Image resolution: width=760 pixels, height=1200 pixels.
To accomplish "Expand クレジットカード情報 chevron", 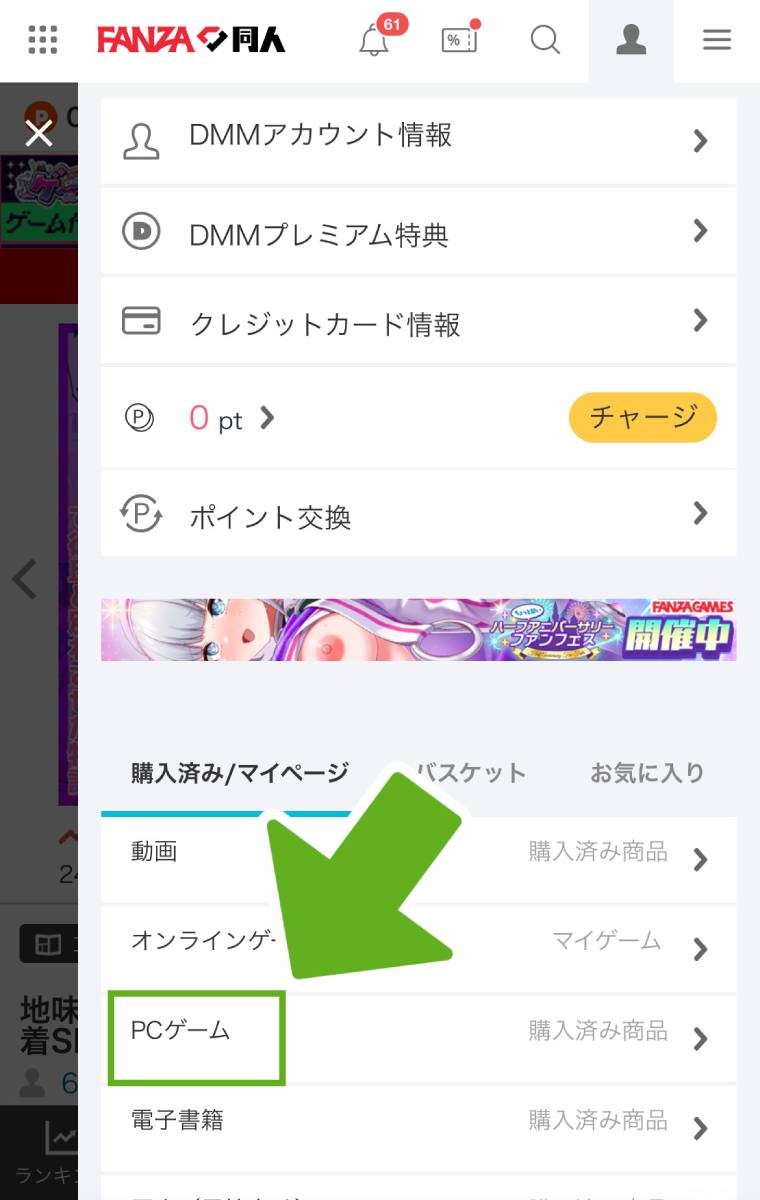I will click(x=700, y=321).
